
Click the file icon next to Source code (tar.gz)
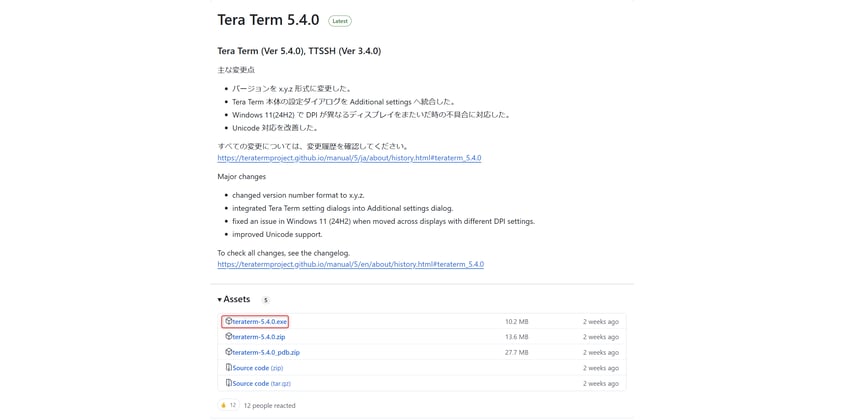coord(228,383)
